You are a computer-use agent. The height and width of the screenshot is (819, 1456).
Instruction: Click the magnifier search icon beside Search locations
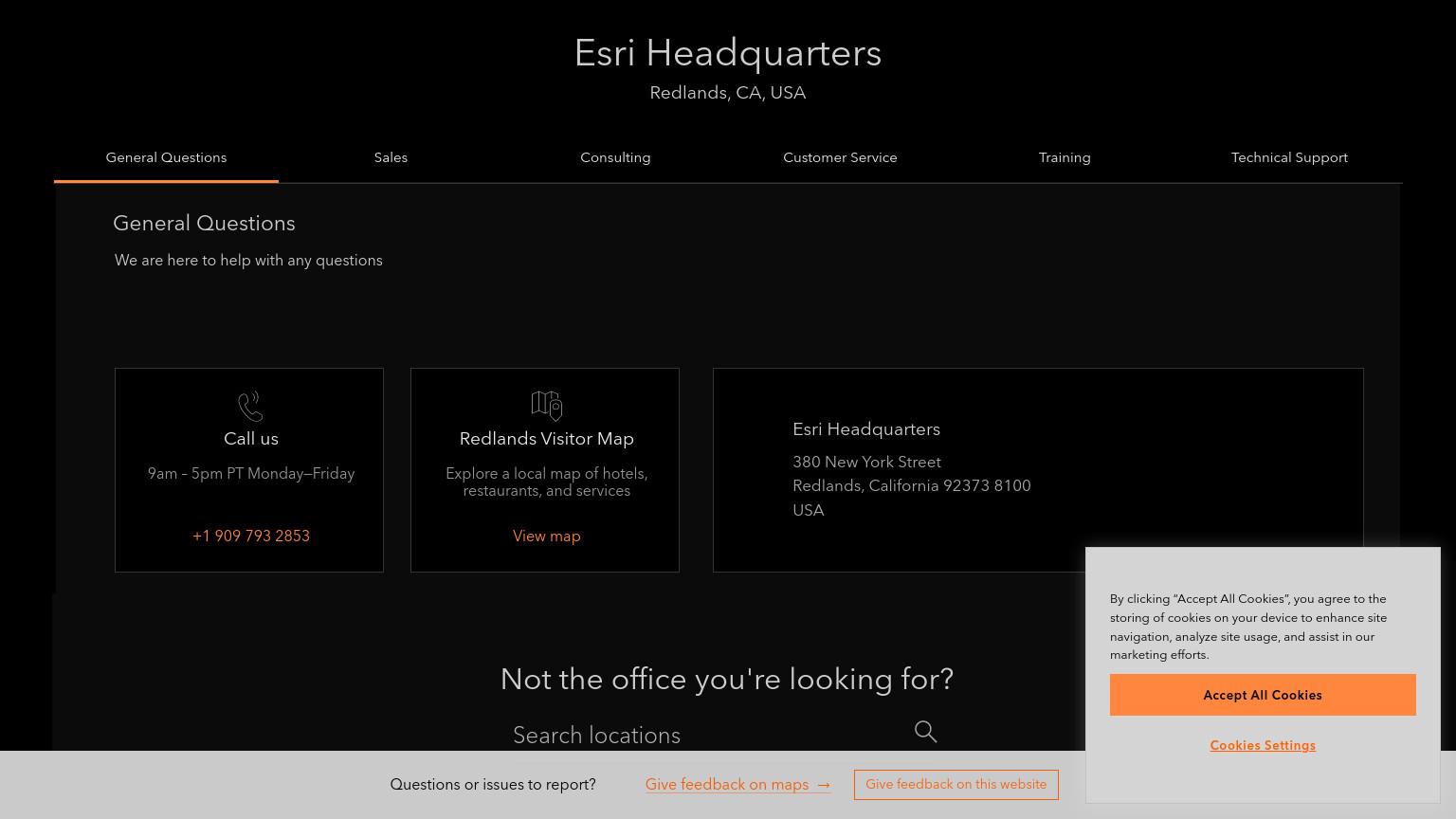tap(926, 732)
